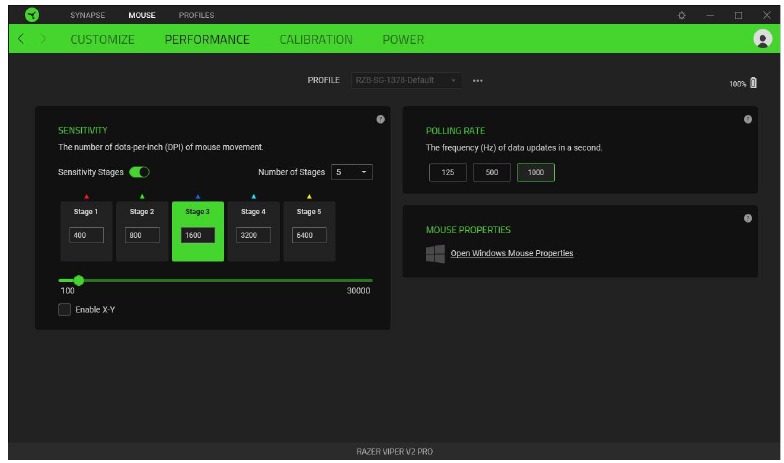Open help for Sensitivity panel

tap(380, 119)
